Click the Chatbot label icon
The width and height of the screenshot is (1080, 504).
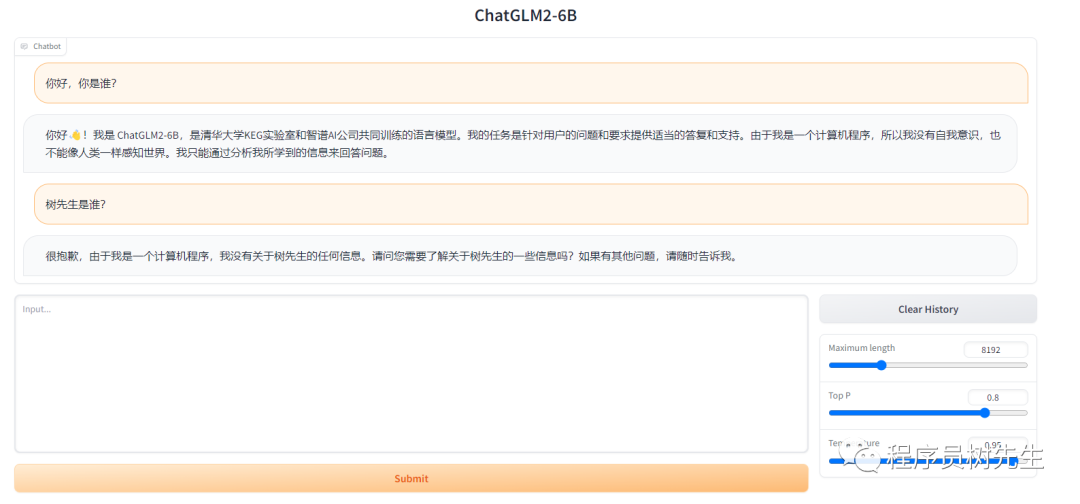[x=24, y=46]
